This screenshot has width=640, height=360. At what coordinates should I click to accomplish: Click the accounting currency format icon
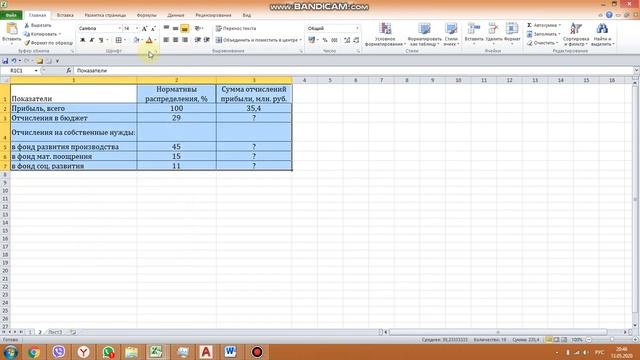pyautogui.click(x=312, y=40)
